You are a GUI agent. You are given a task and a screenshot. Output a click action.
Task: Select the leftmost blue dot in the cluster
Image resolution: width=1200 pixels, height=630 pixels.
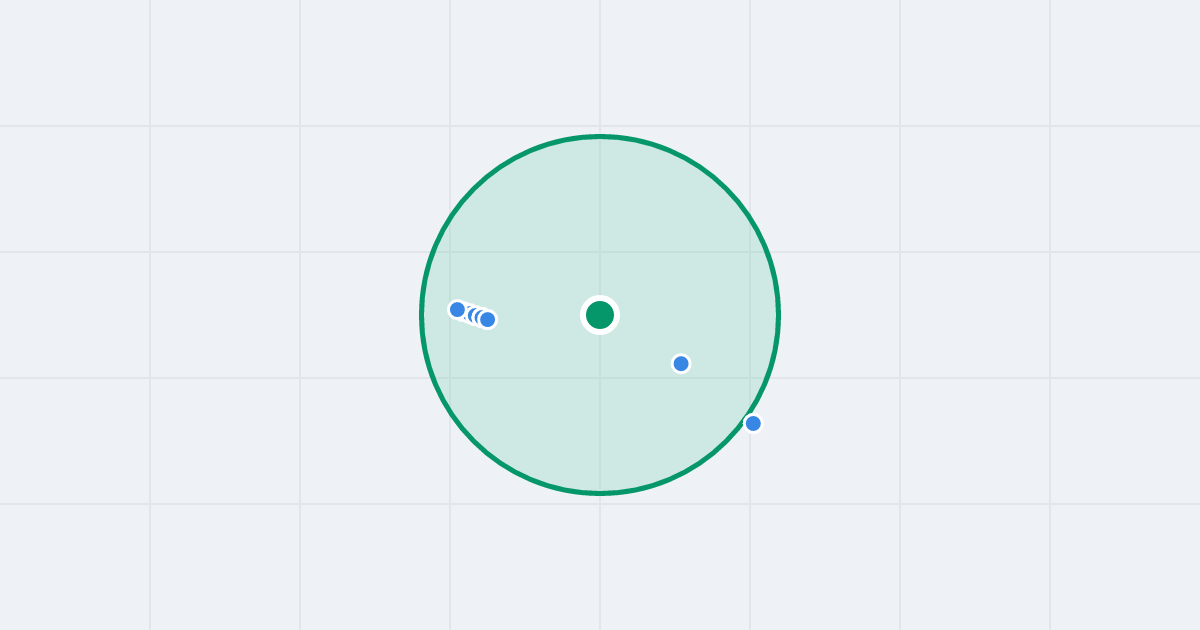pyautogui.click(x=457, y=310)
